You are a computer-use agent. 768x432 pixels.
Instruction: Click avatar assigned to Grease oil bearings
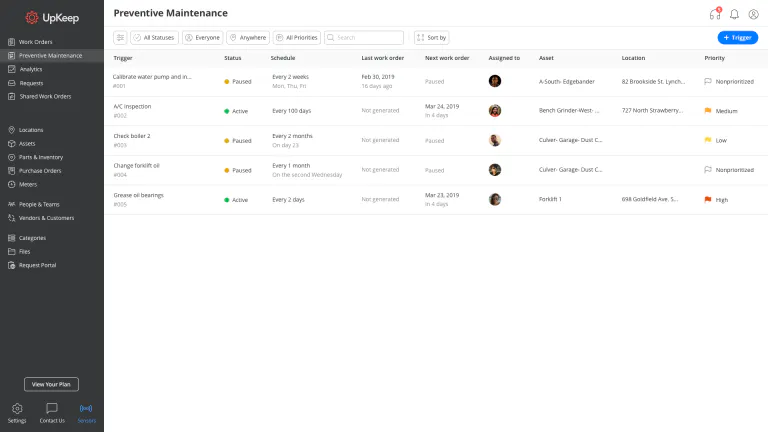coord(495,199)
